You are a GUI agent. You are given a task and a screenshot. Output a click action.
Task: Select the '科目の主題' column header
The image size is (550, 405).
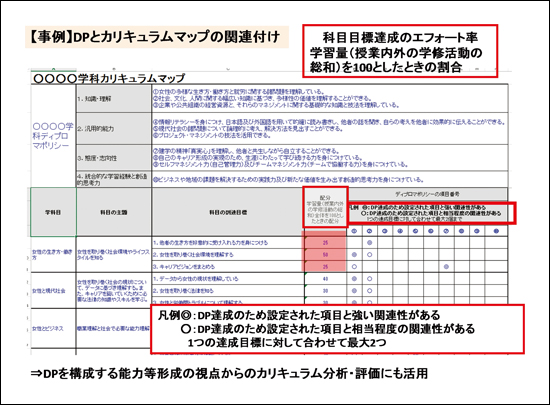[x=114, y=212]
